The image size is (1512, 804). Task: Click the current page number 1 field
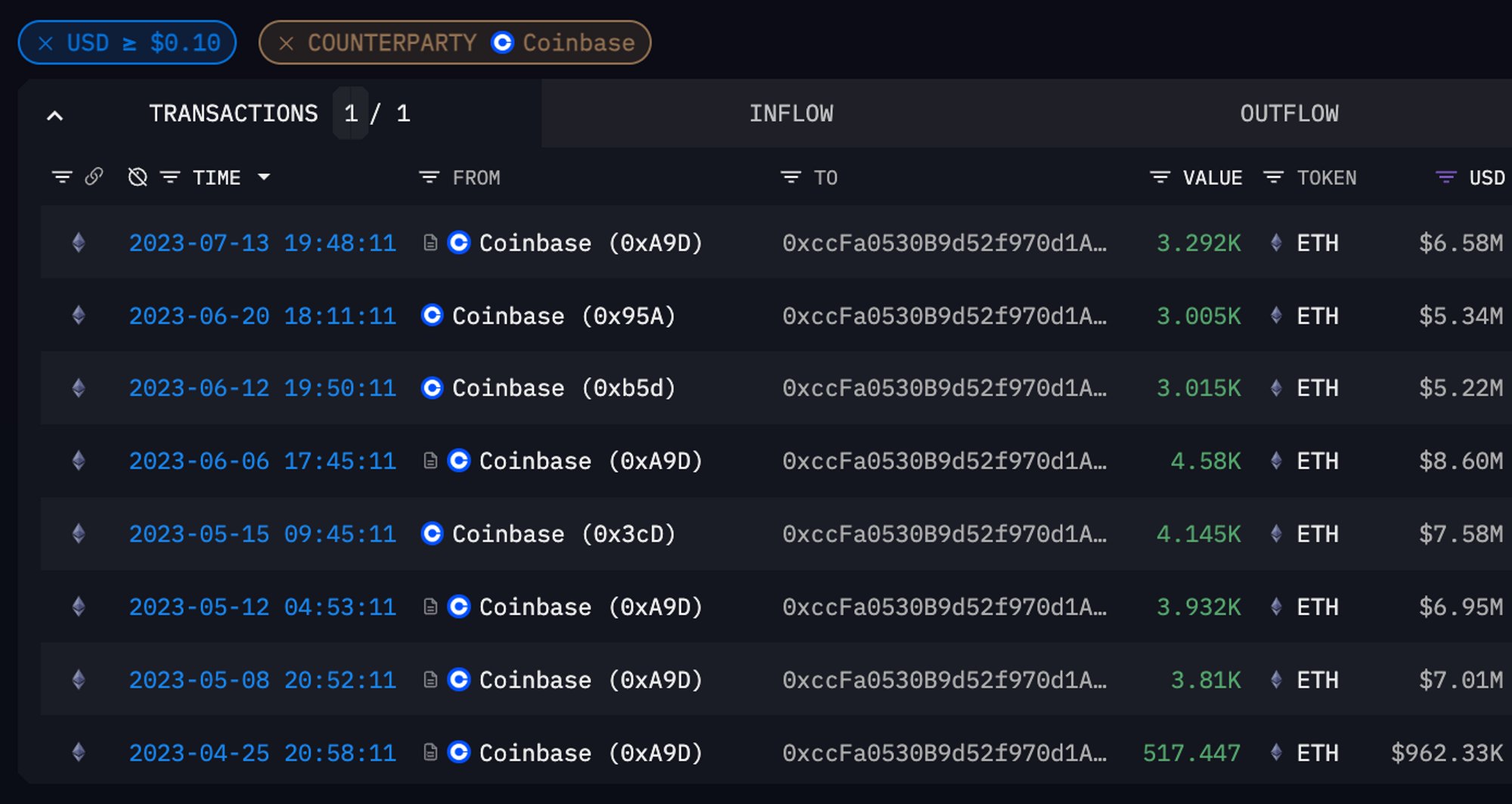tap(351, 113)
